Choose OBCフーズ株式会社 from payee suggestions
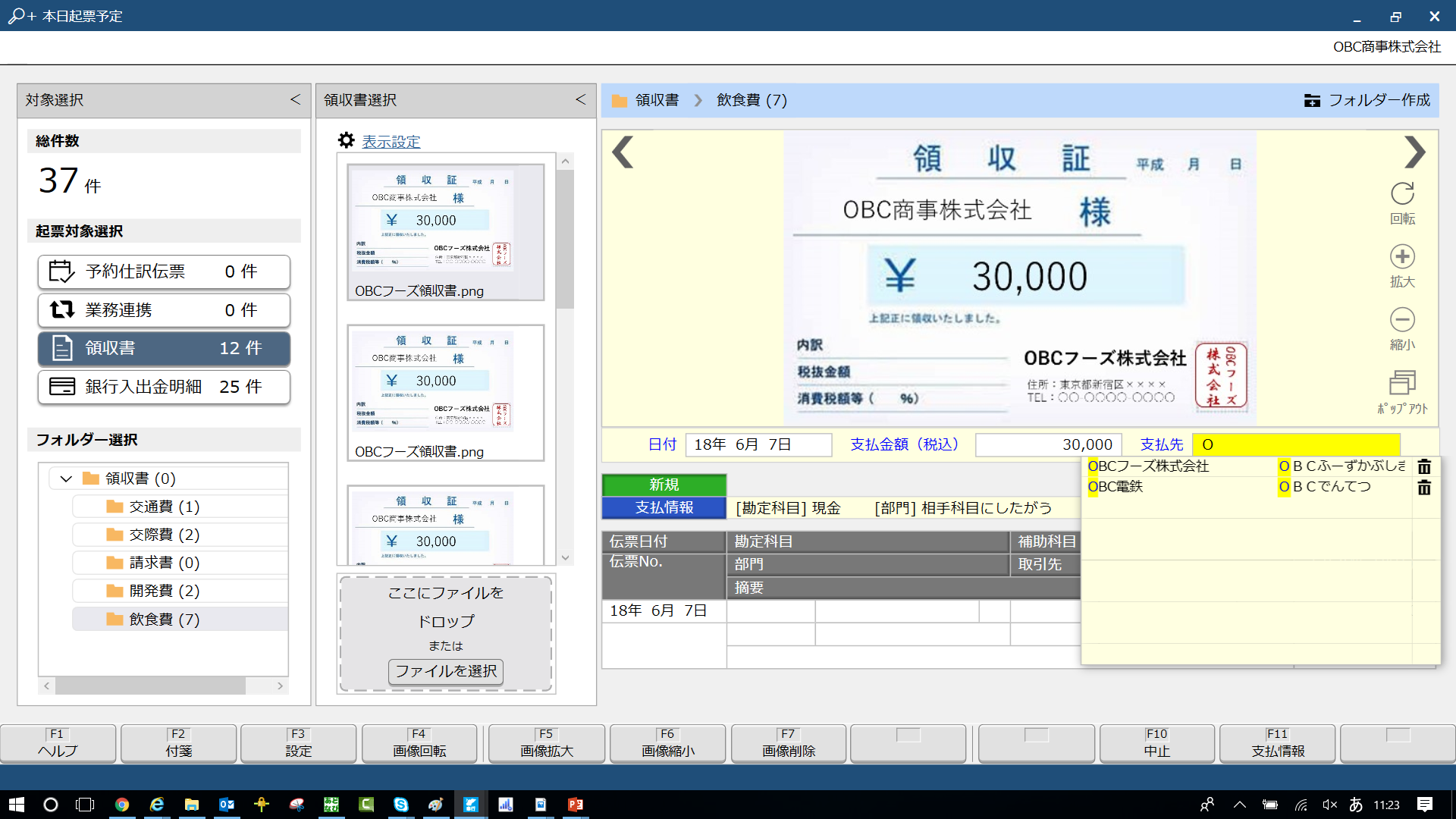This screenshot has height=819, width=1456. pyautogui.click(x=1148, y=466)
